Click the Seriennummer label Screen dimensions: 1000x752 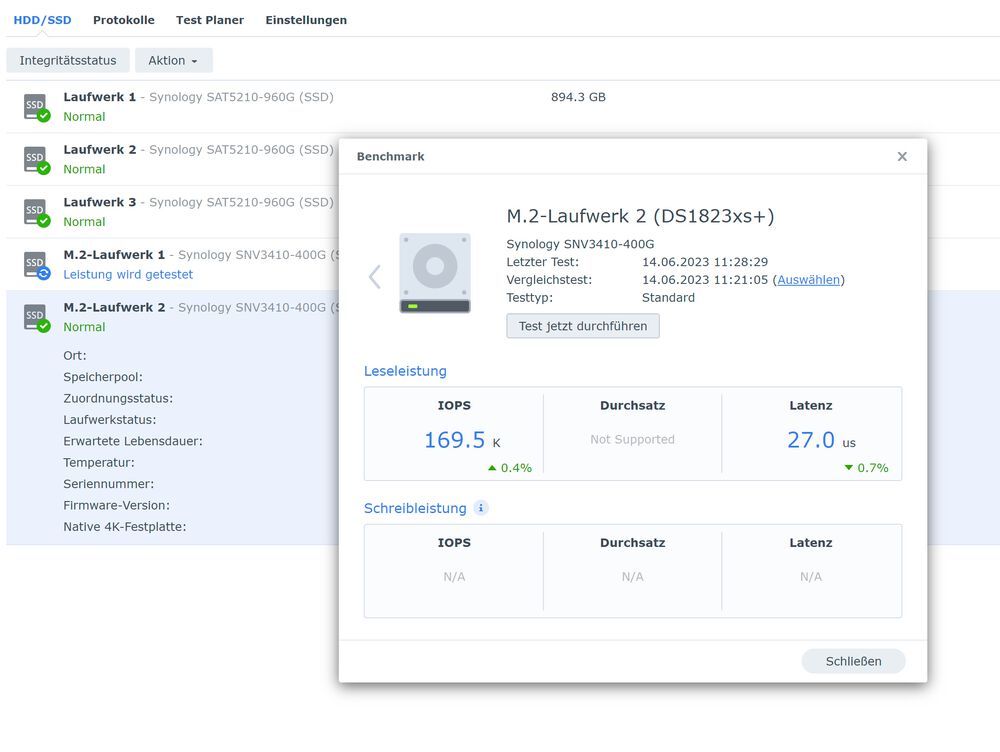pyautogui.click(x=108, y=484)
